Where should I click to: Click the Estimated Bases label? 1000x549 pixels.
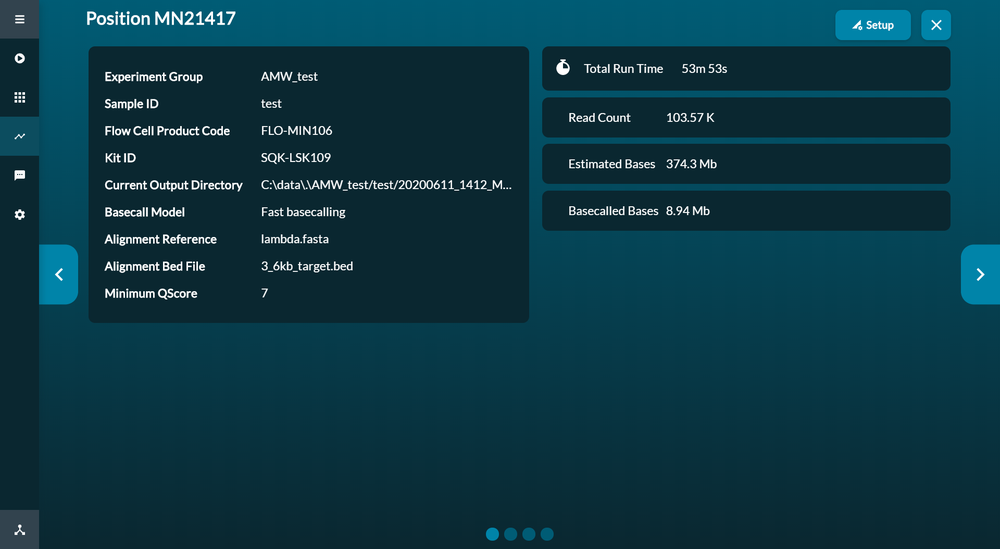pos(612,164)
